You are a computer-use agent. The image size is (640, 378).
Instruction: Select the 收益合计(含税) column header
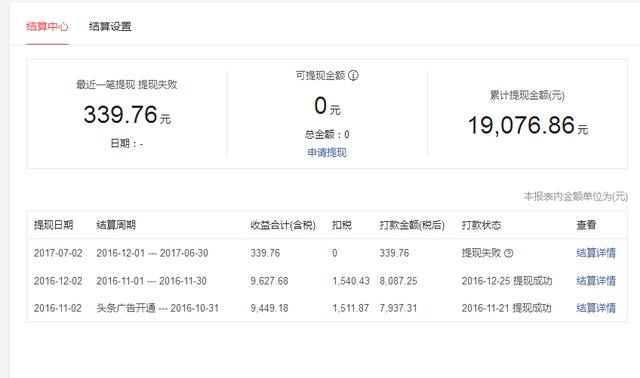283,225
